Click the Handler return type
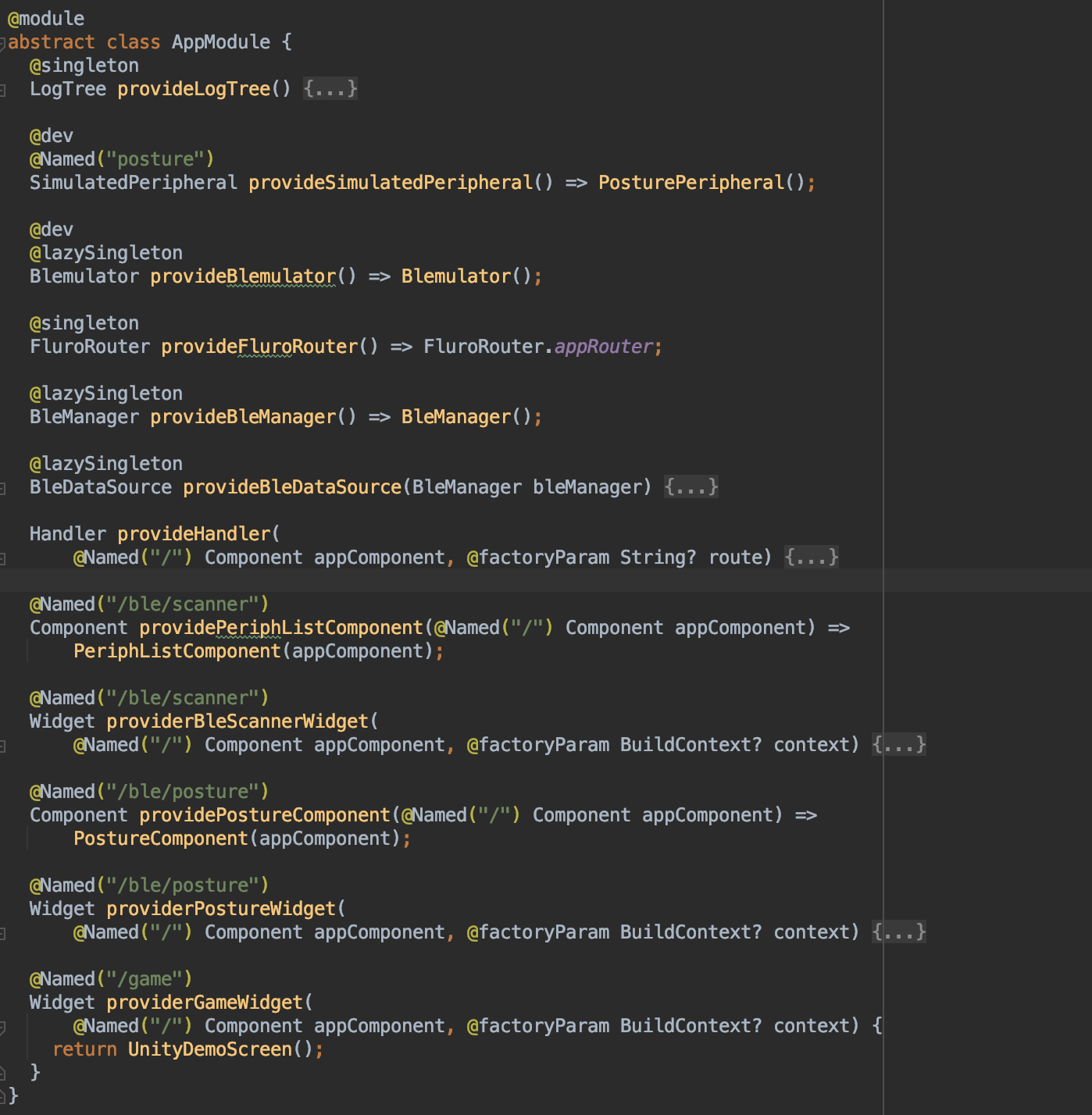This screenshot has height=1115, width=1092. click(68, 534)
